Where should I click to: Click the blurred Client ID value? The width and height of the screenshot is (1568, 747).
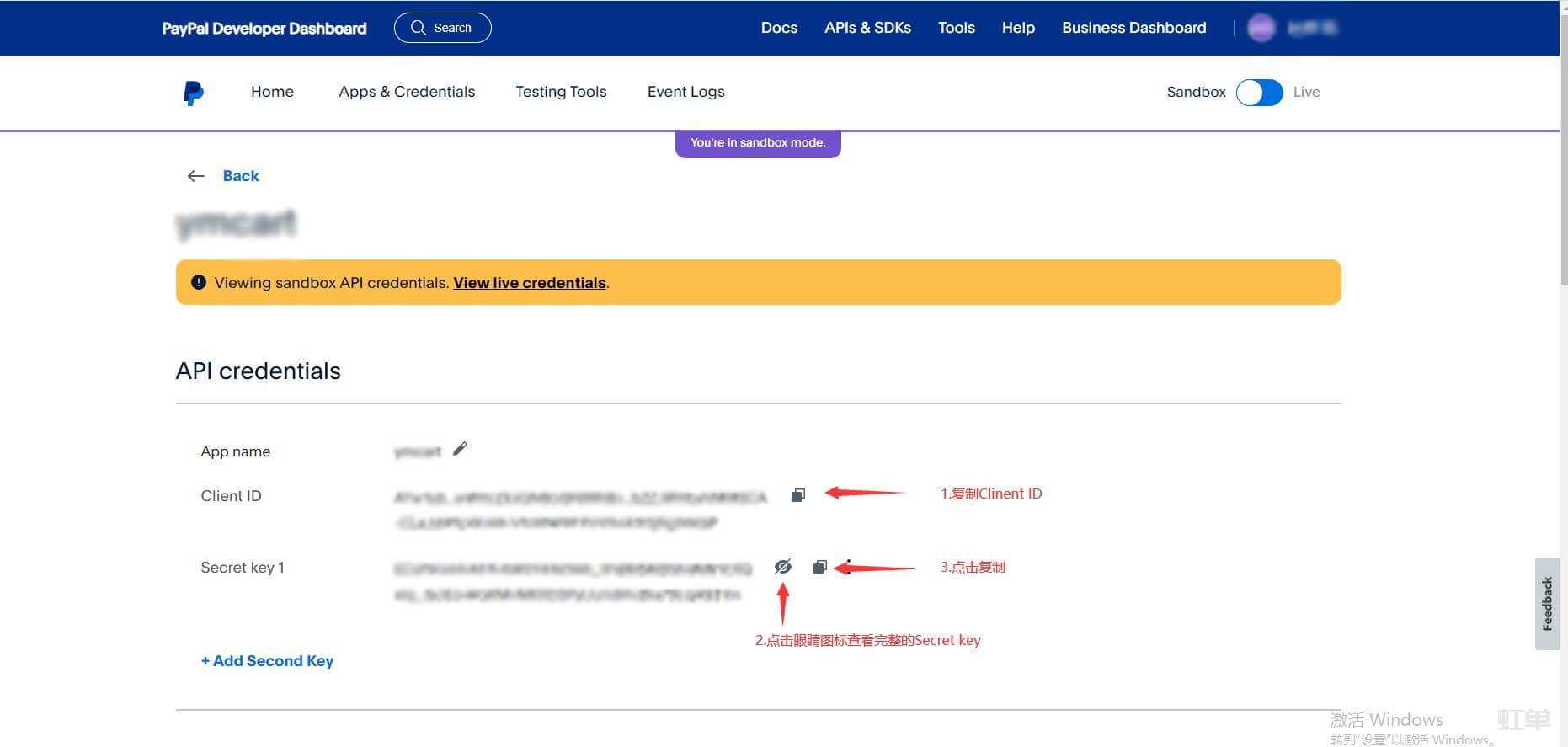[x=580, y=510]
